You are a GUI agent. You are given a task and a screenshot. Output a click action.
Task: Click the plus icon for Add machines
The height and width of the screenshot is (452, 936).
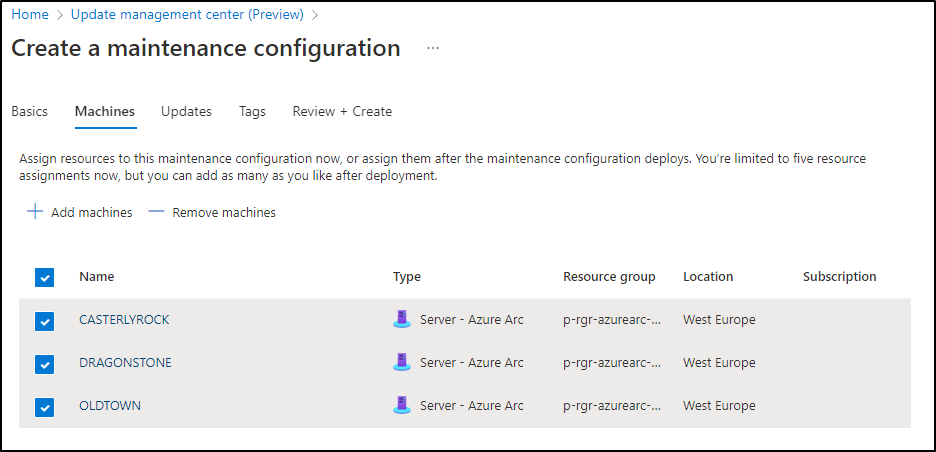[35, 211]
